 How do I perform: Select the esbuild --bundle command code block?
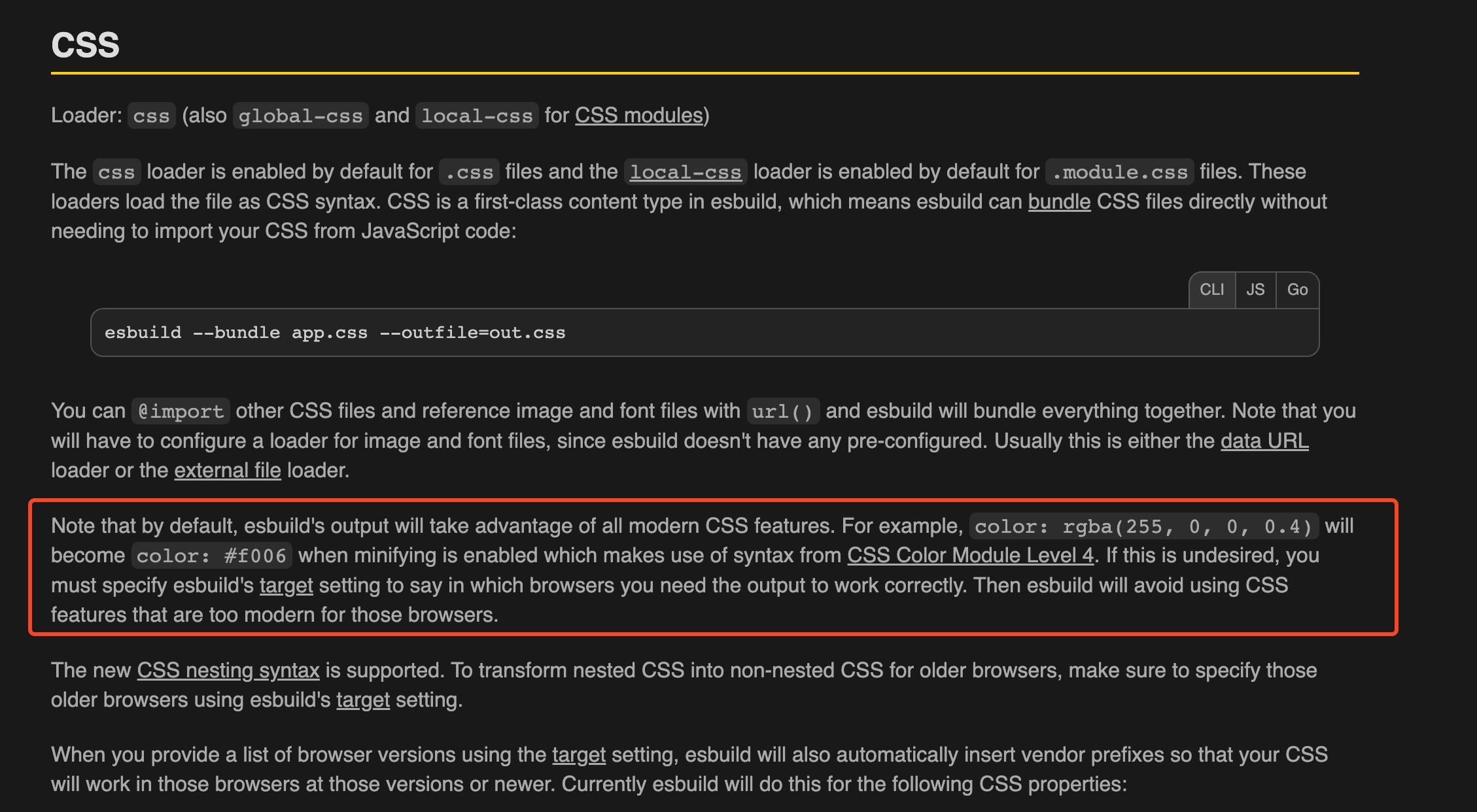tap(336, 332)
